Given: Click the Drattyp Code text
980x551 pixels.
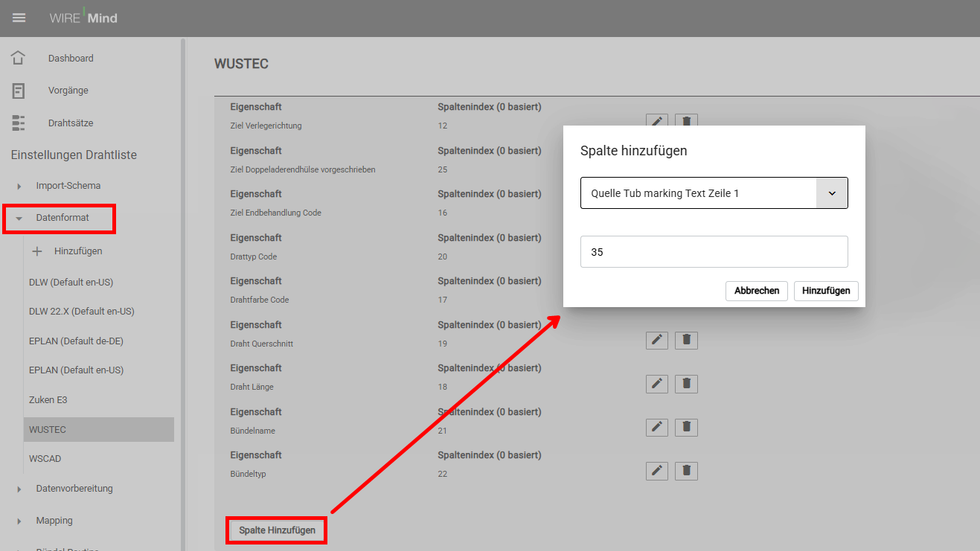Looking at the screenshot, I should coord(253,257).
